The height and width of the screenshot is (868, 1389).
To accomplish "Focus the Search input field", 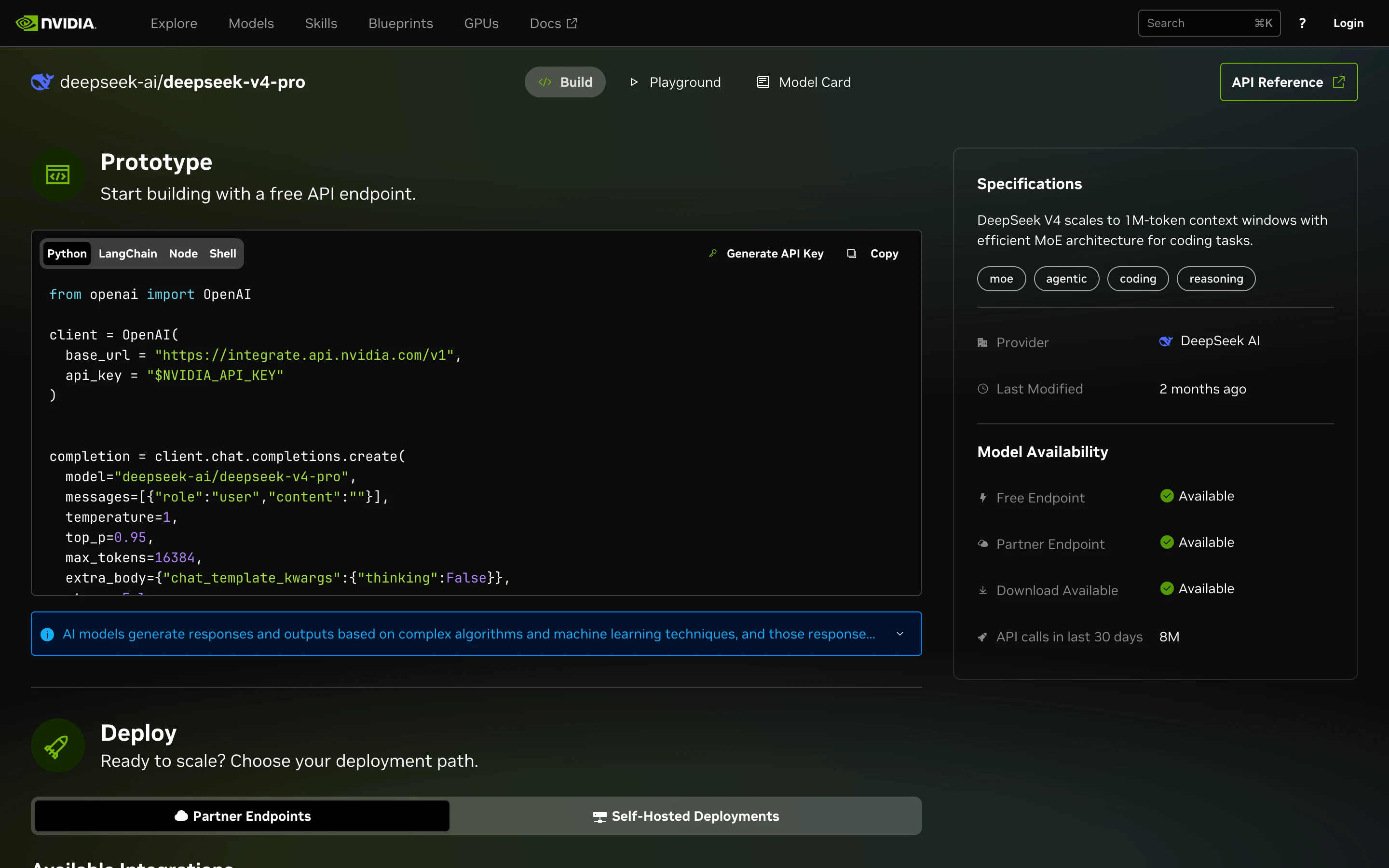I will [1209, 23].
